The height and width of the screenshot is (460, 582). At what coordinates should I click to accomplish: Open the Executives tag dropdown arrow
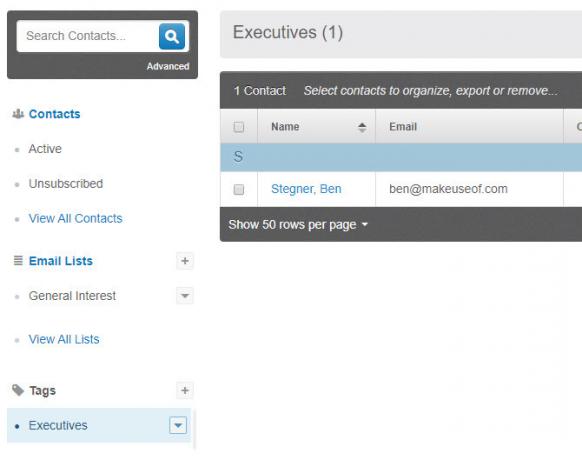coord(178,425)
